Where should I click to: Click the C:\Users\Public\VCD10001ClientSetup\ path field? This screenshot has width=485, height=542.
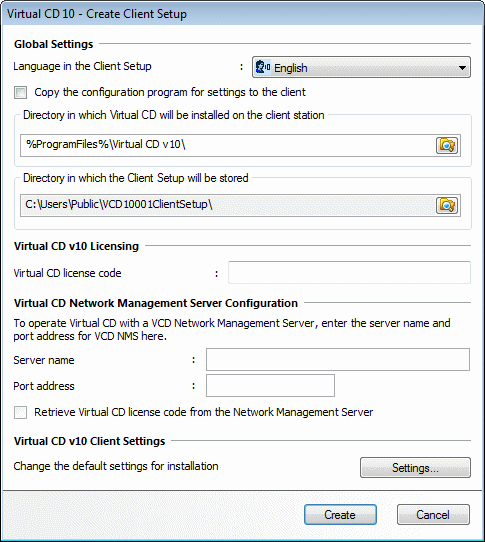click(227, 205)
